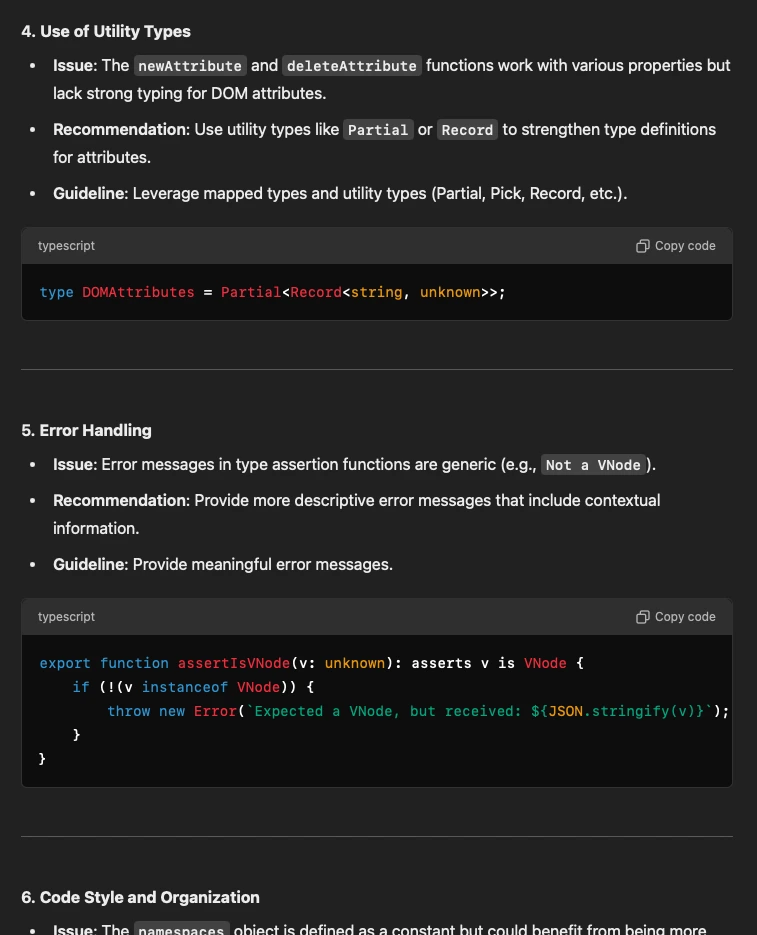Click the copy icon on first code block
Screen dimensions: 757x935
pyautogui.click(x=642, y=246)
